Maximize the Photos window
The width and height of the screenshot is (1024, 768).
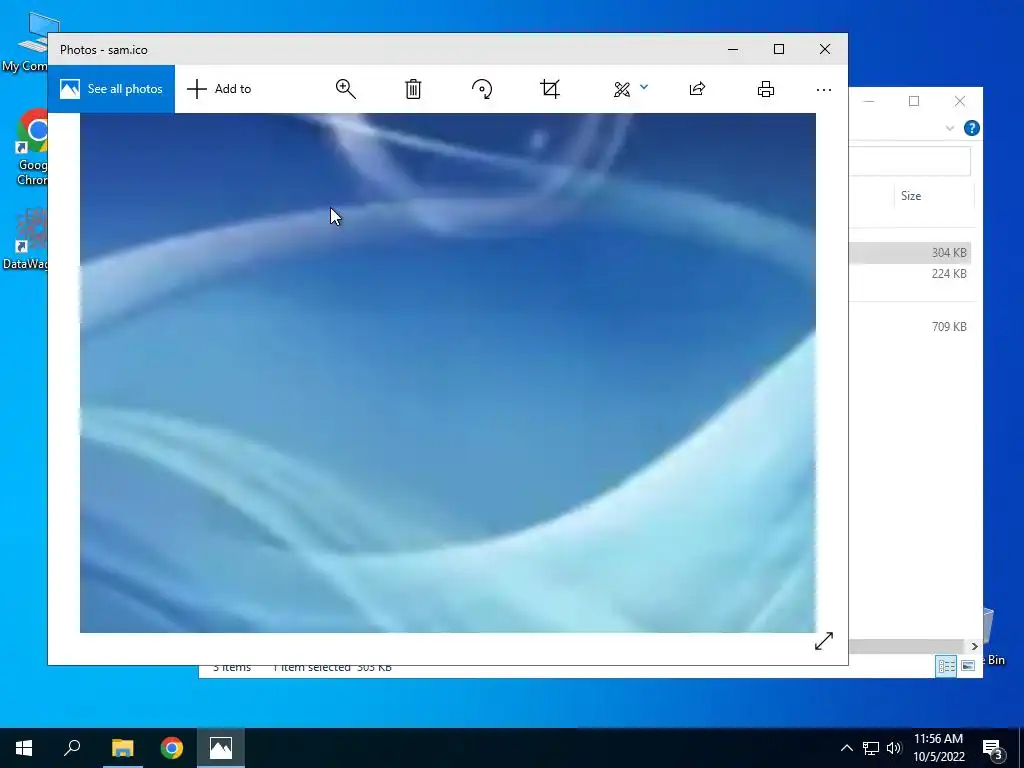coord(778,50)
